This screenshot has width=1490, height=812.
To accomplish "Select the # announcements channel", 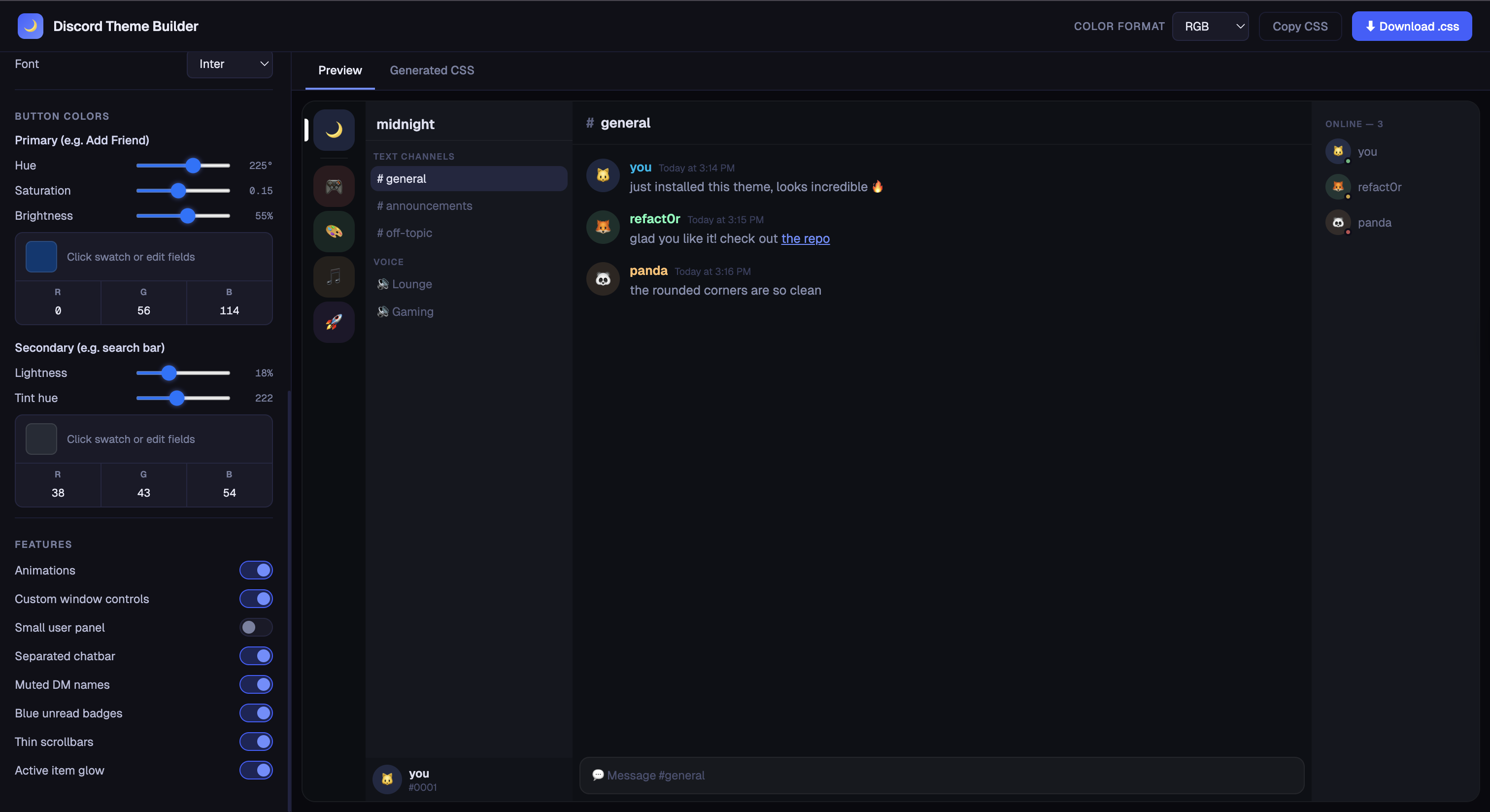I will pos(469,206).
